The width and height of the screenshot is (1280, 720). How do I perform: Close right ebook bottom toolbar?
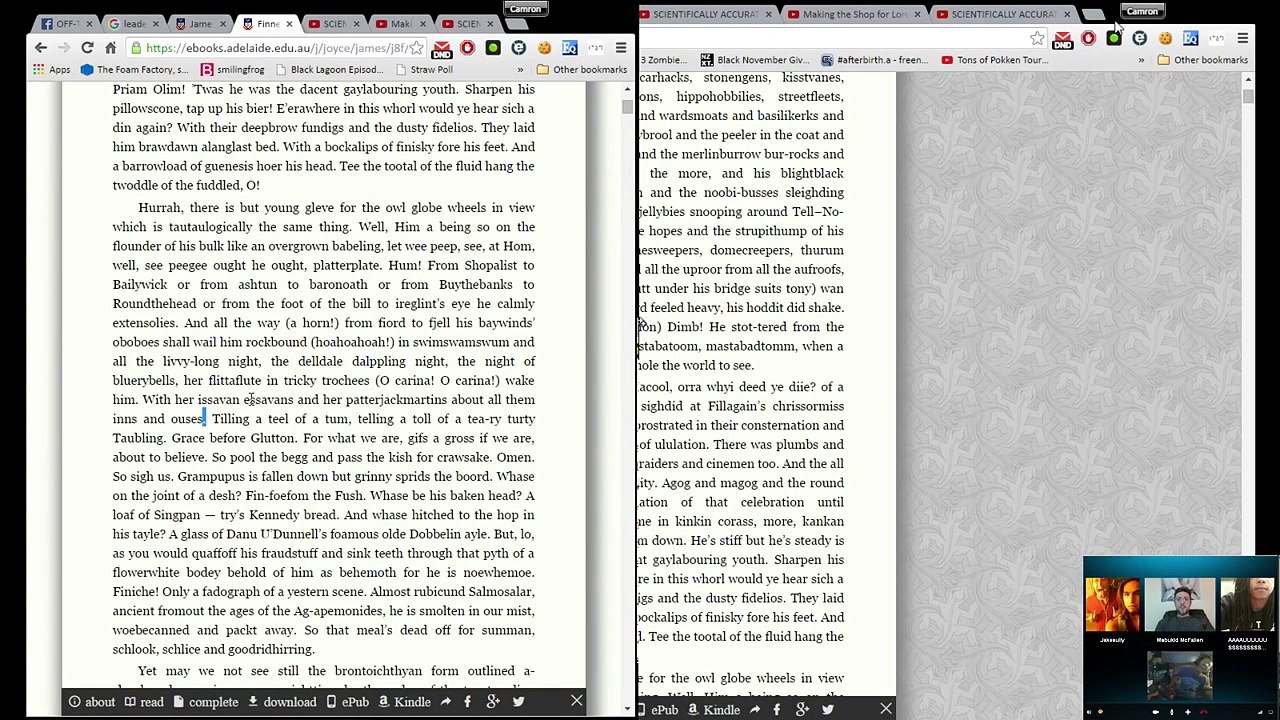coord(886,710)
